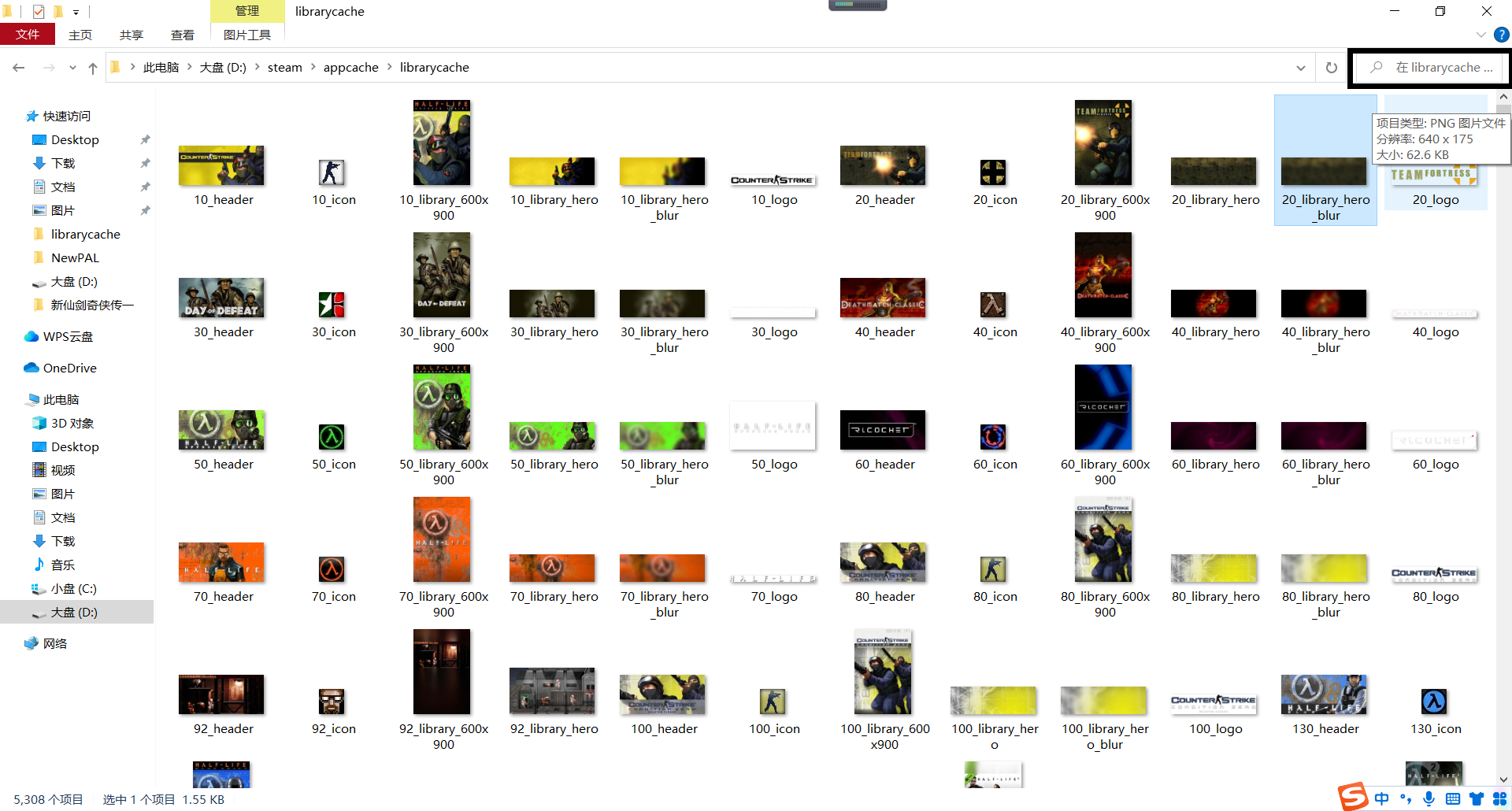Select the 60_header Ricochet thumbnail
The height and width of the screenshot is (811, 1512).
click(x=883, y=430)
